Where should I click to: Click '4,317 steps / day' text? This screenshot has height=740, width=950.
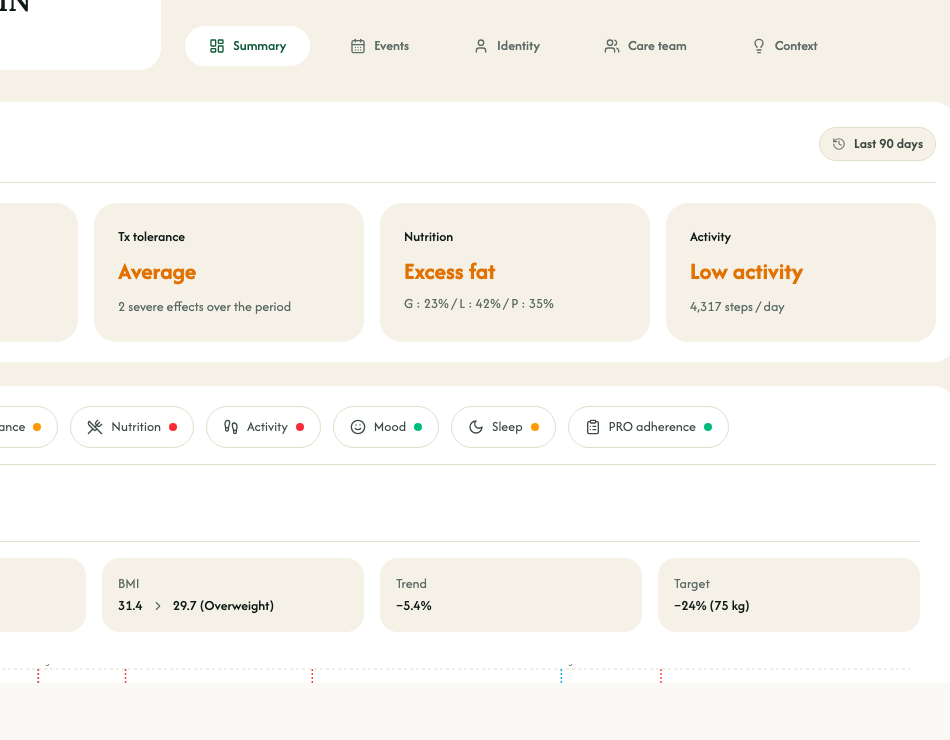tap(737, 307)
